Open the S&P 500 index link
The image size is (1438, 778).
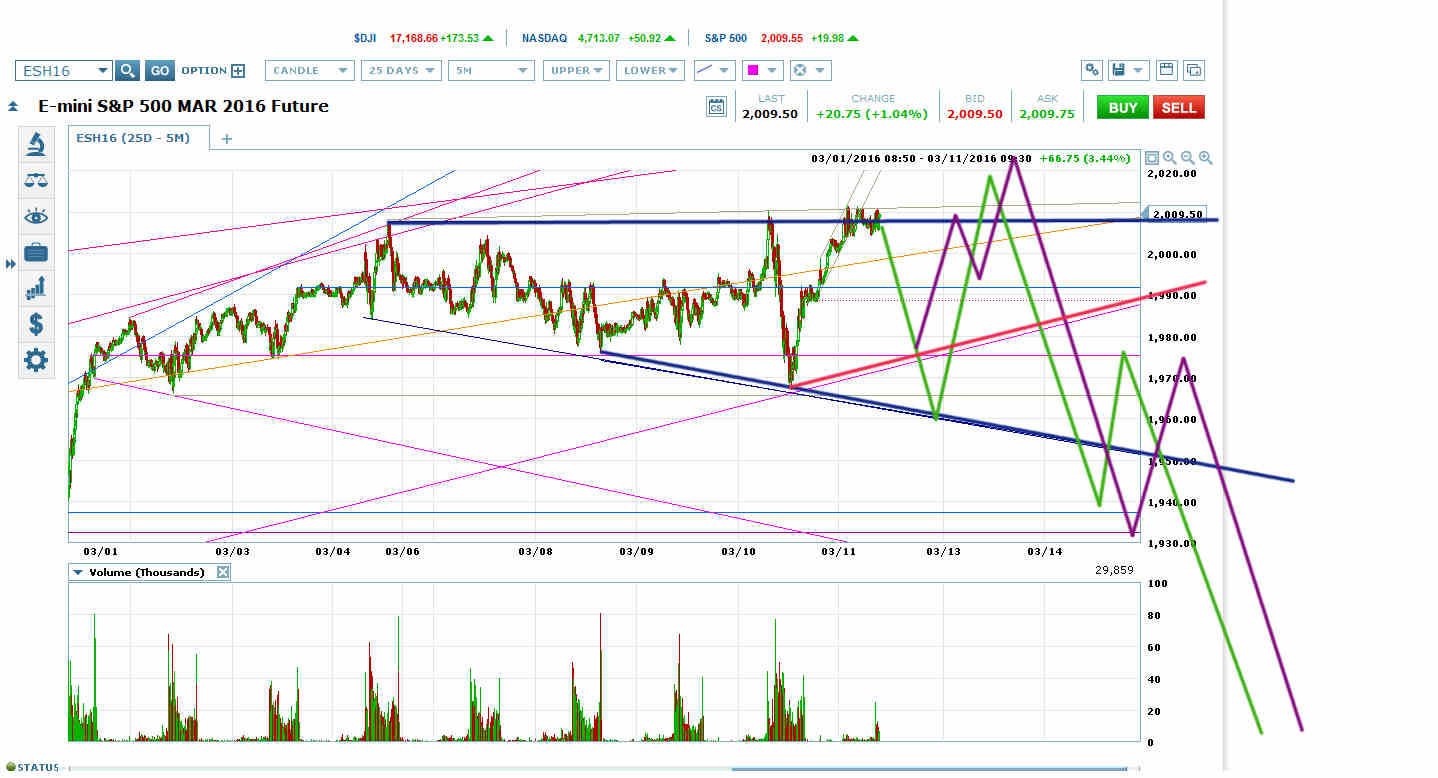[x=726, y=38]
